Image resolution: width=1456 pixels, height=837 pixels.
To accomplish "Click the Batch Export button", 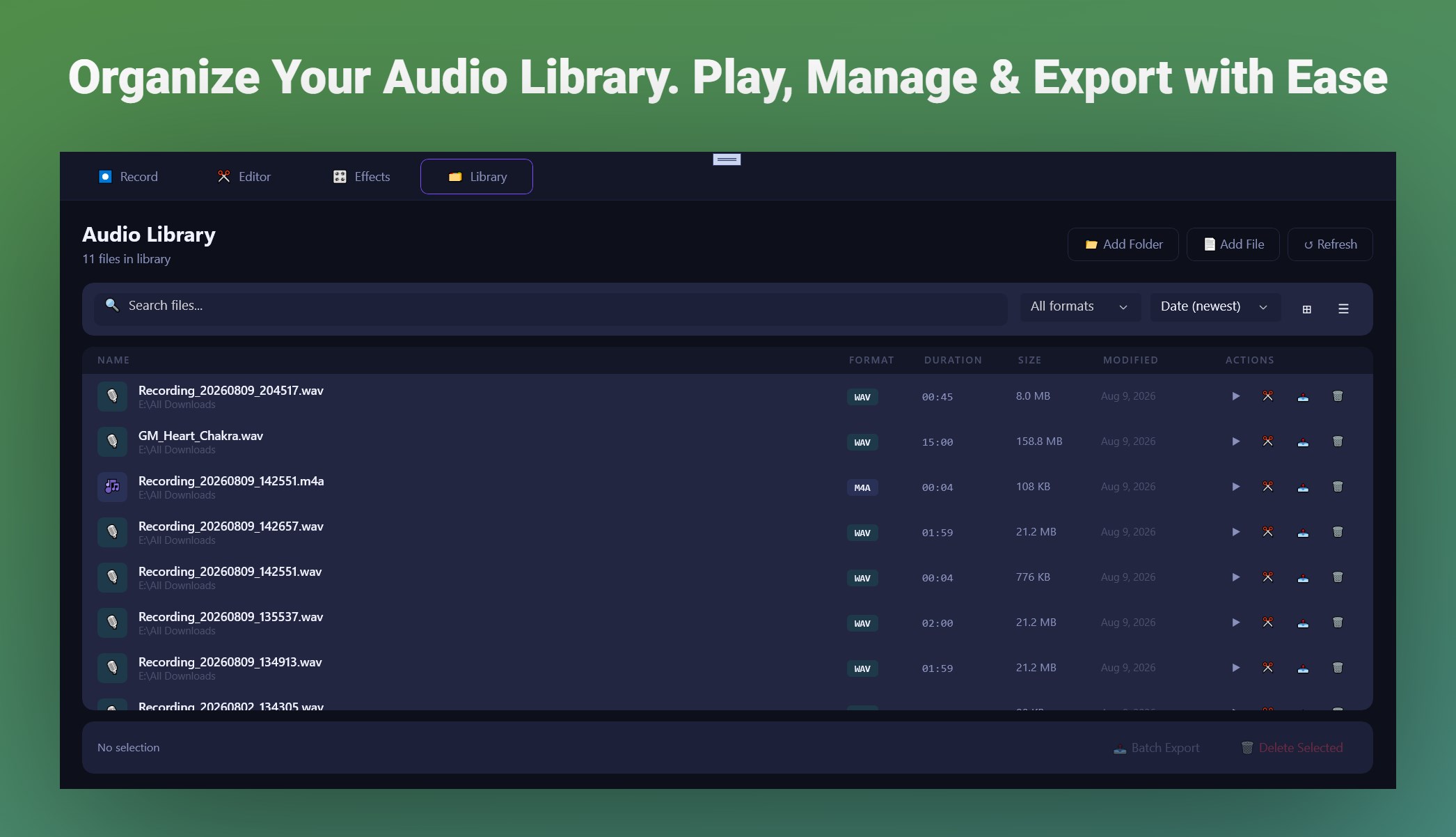I will [x=1157, y=748].
